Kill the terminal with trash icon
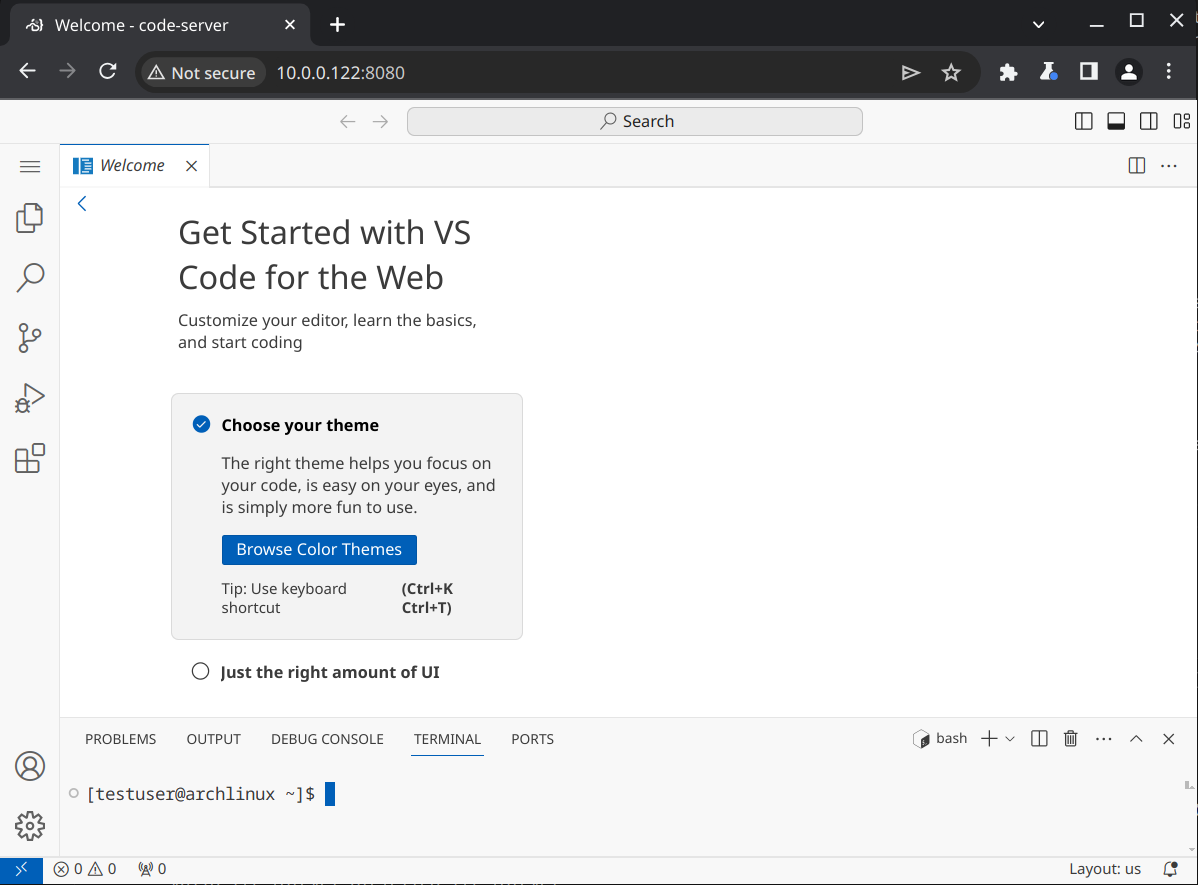The height and width of the screenshot is (885, 1198). [x=1071, y=738]
